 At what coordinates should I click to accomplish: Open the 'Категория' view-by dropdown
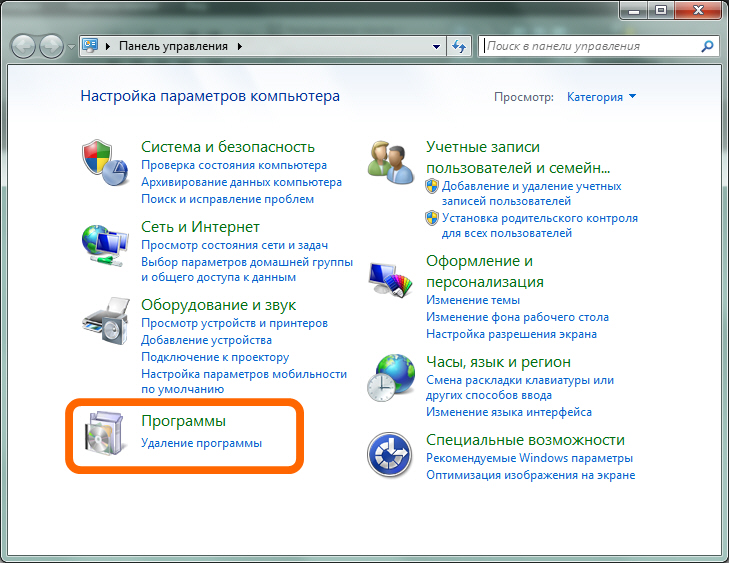coord(601,97)
